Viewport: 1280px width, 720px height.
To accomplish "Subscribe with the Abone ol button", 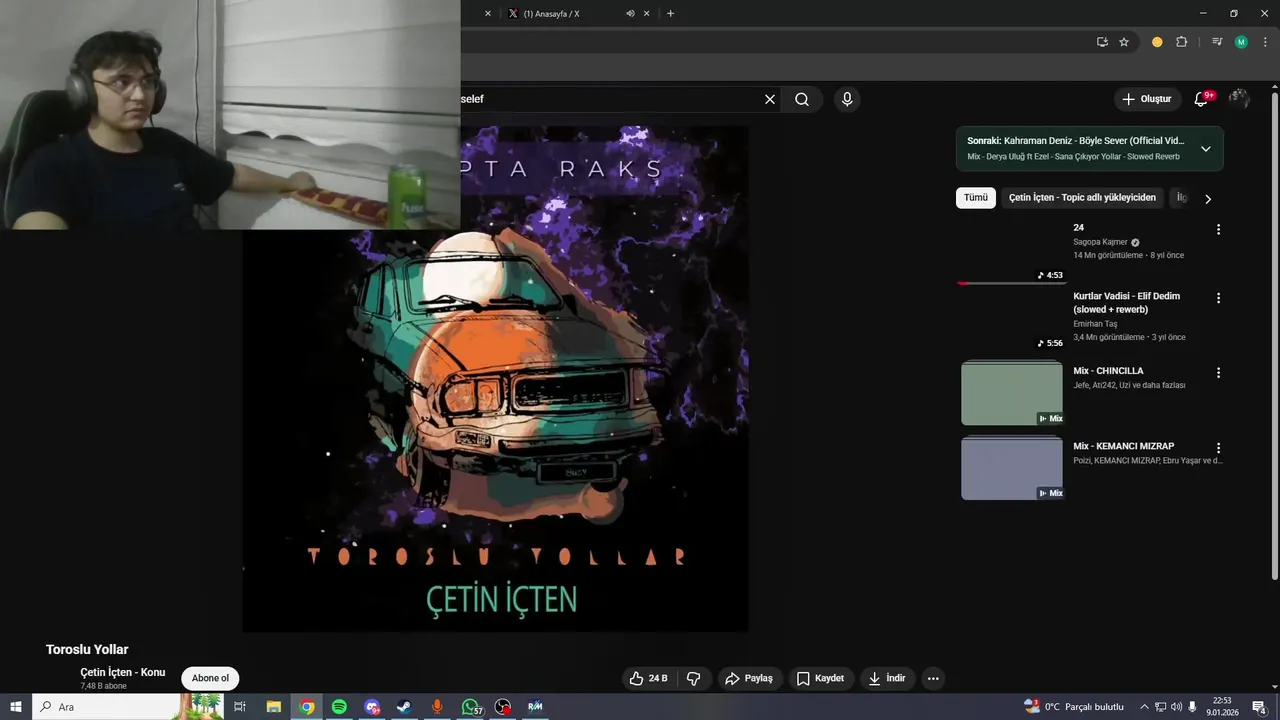I will (210, 678).
